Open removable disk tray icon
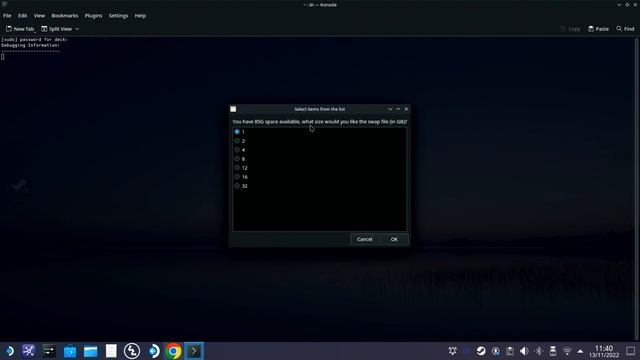The image size is (640, 360). (553, 351)
